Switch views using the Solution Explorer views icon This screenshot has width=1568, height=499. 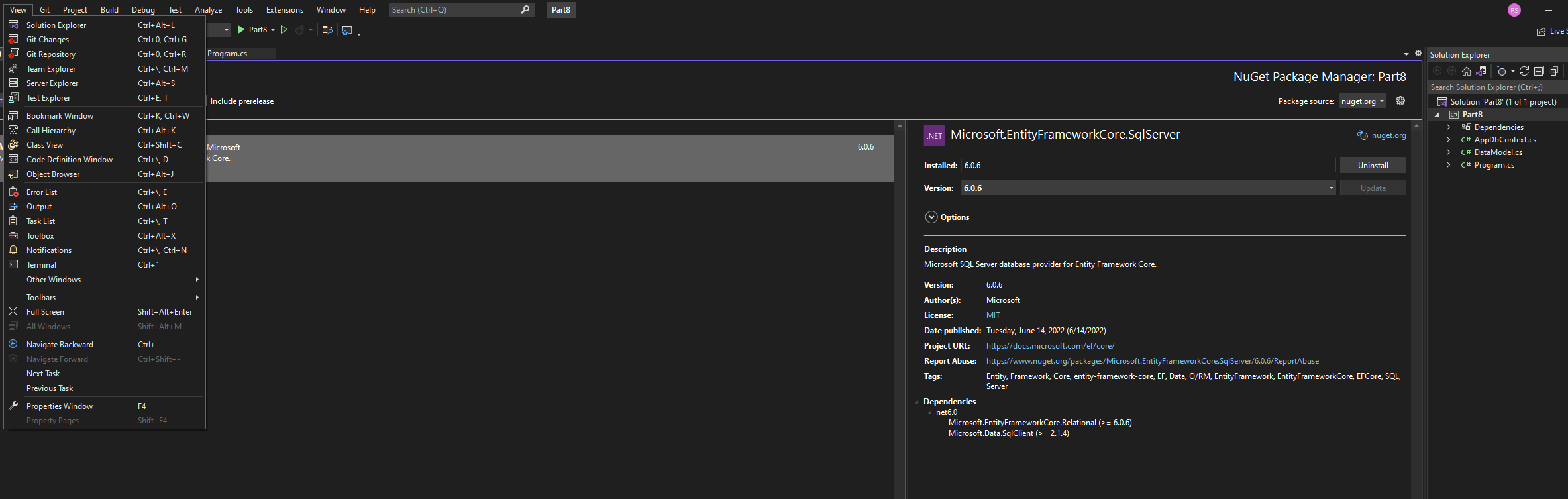coord(1481,71)
